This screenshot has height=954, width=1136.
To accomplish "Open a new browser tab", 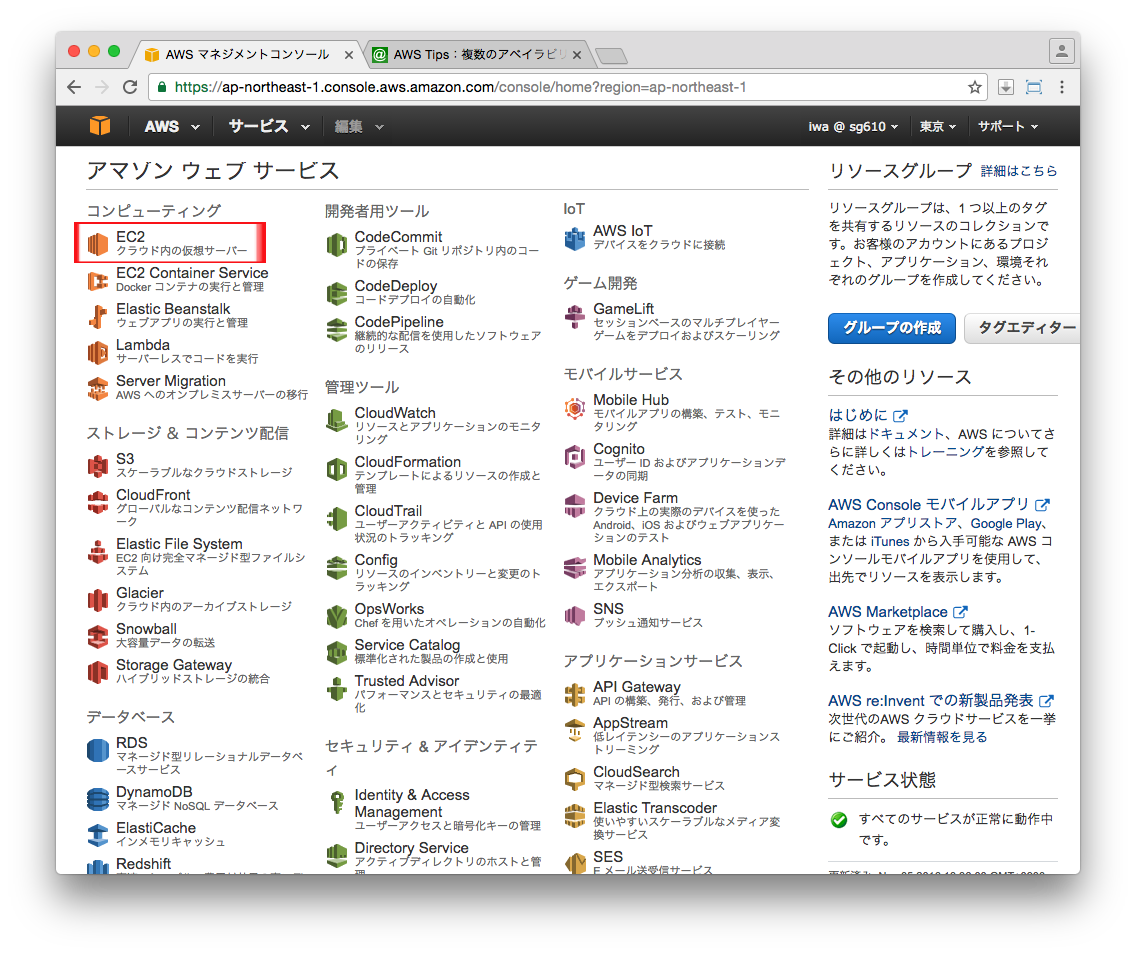I will 611,56.
